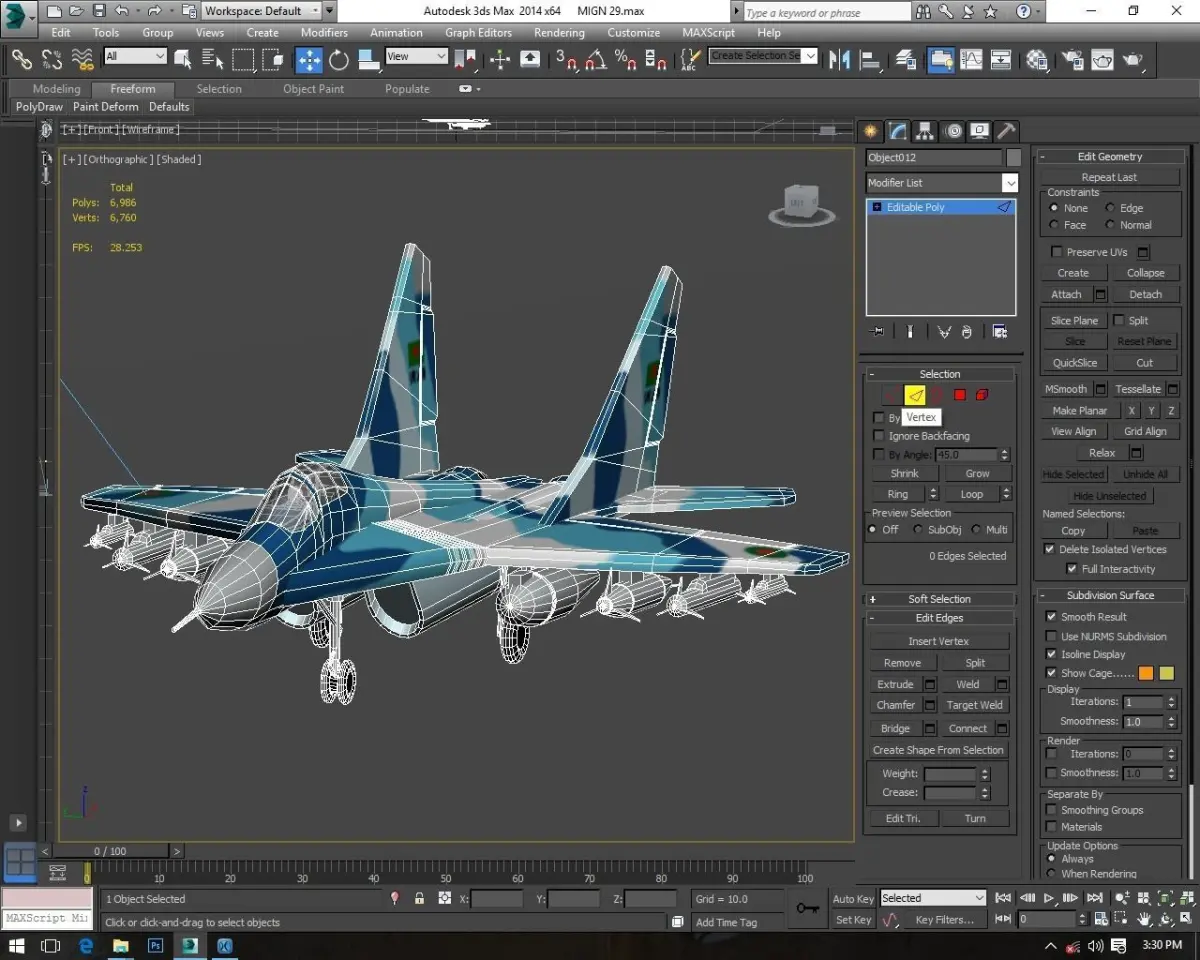Uncheck Delete Isolated Vertices
Screen dimensions: 1200x960
[x=1050, y=549]
